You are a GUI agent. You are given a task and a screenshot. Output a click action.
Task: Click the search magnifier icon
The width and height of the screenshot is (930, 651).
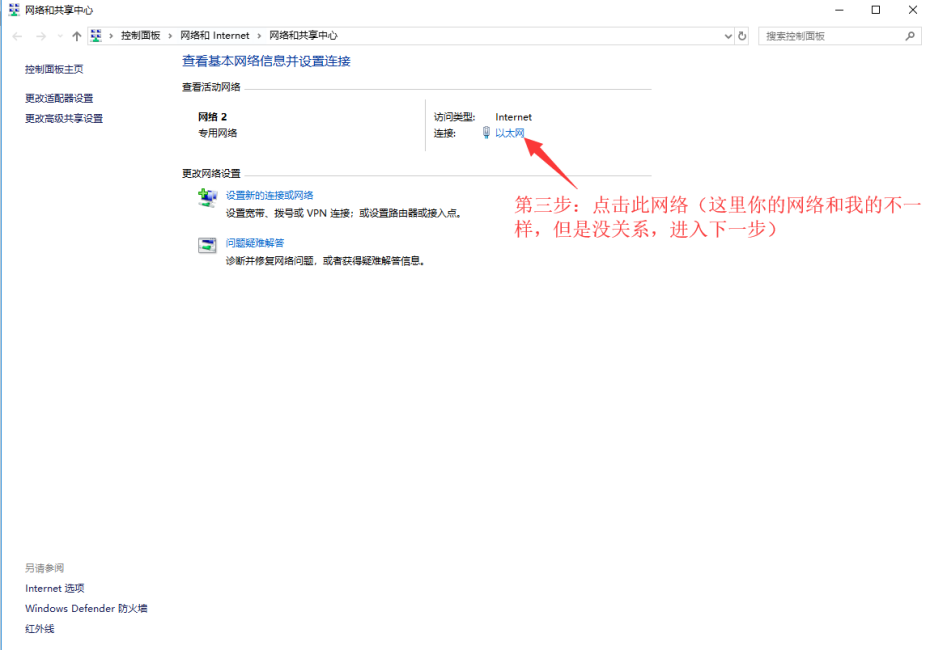click(x=907, y=35)
